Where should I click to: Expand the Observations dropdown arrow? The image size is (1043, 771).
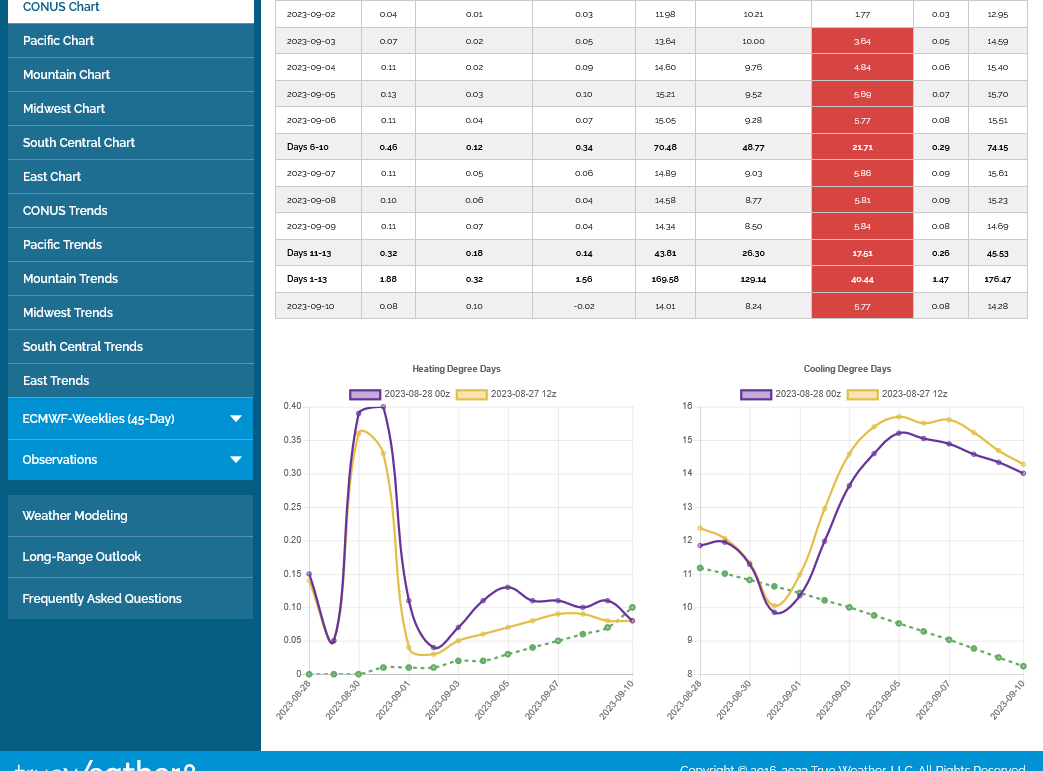pyautogui.click(x=235, y=460)
